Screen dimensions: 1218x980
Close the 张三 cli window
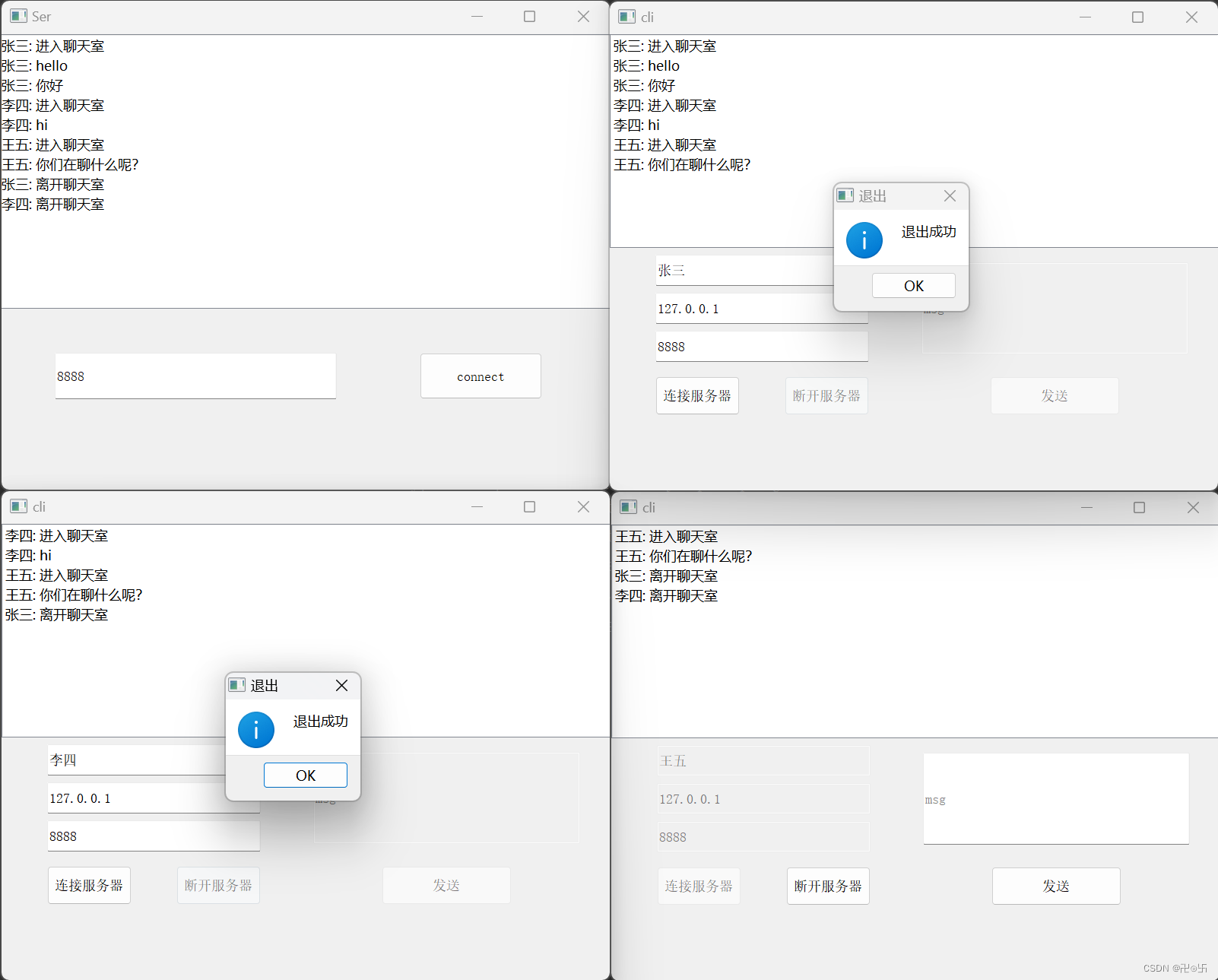tap(1191, 17)
